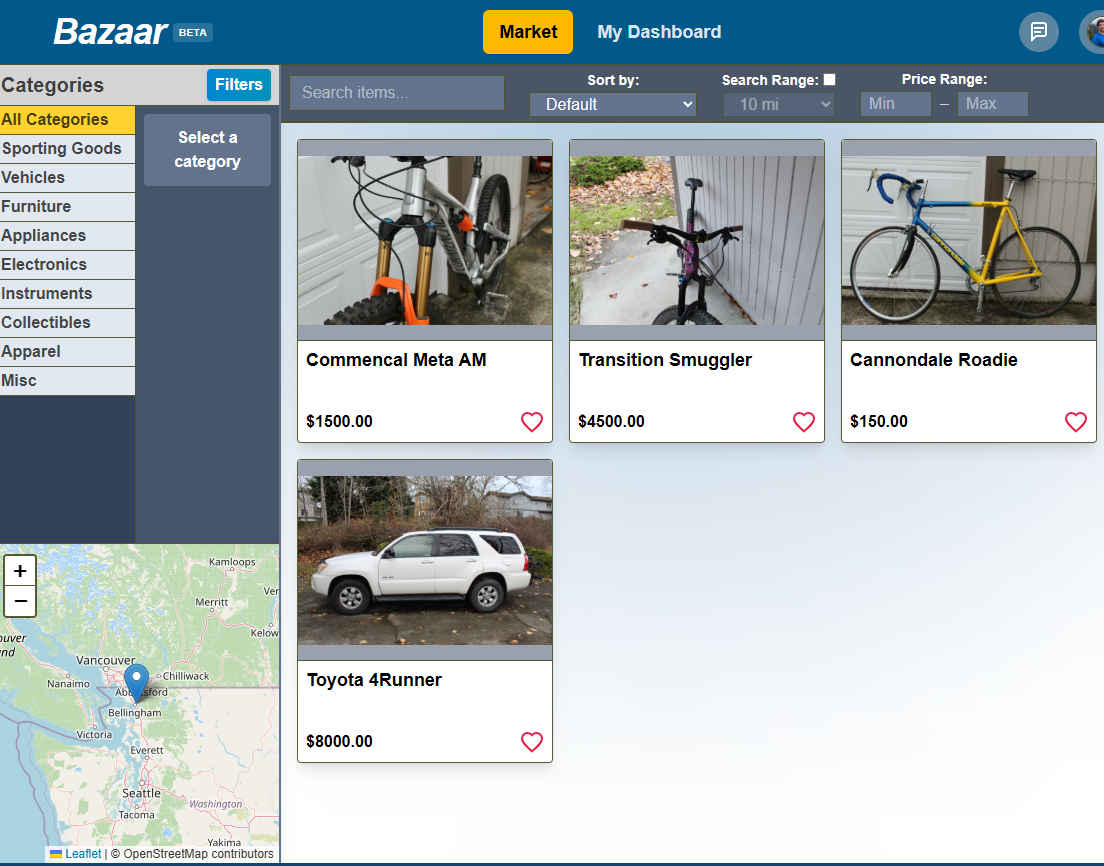The height and width of the screenshot is (866, 1104).
Task: Click the Filters button
Action: (x=238, y=85)
